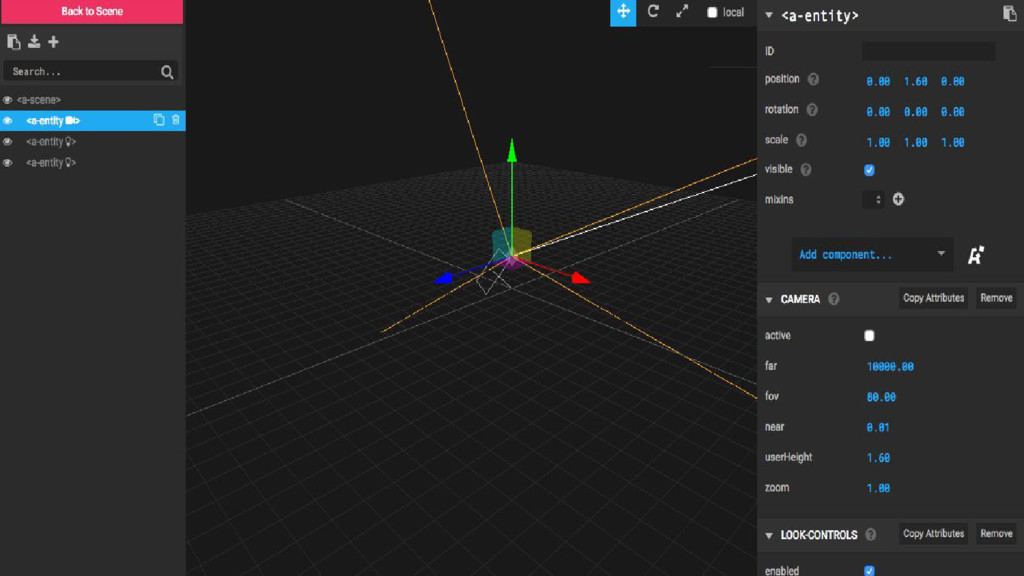Uncheck the visible checkbox
Screen dimensions: 1024x576
coord(869,170)
